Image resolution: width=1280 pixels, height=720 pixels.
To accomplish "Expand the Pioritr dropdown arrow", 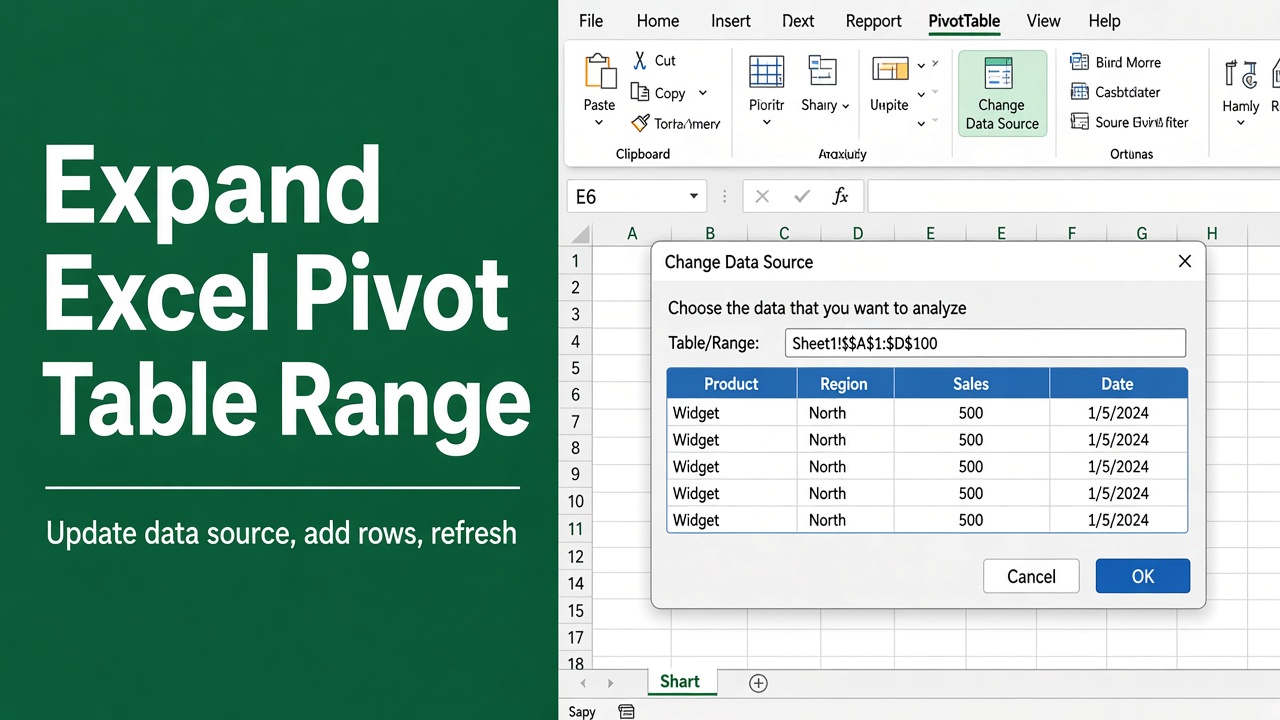I will [767, 123].
